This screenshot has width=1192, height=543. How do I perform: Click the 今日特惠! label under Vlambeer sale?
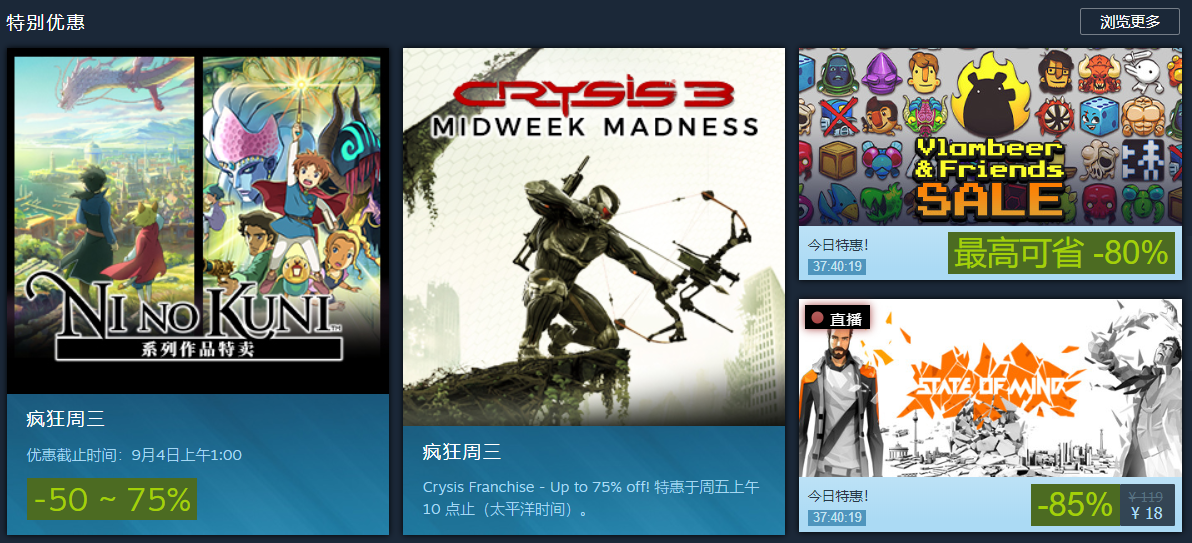coord(837,245)
